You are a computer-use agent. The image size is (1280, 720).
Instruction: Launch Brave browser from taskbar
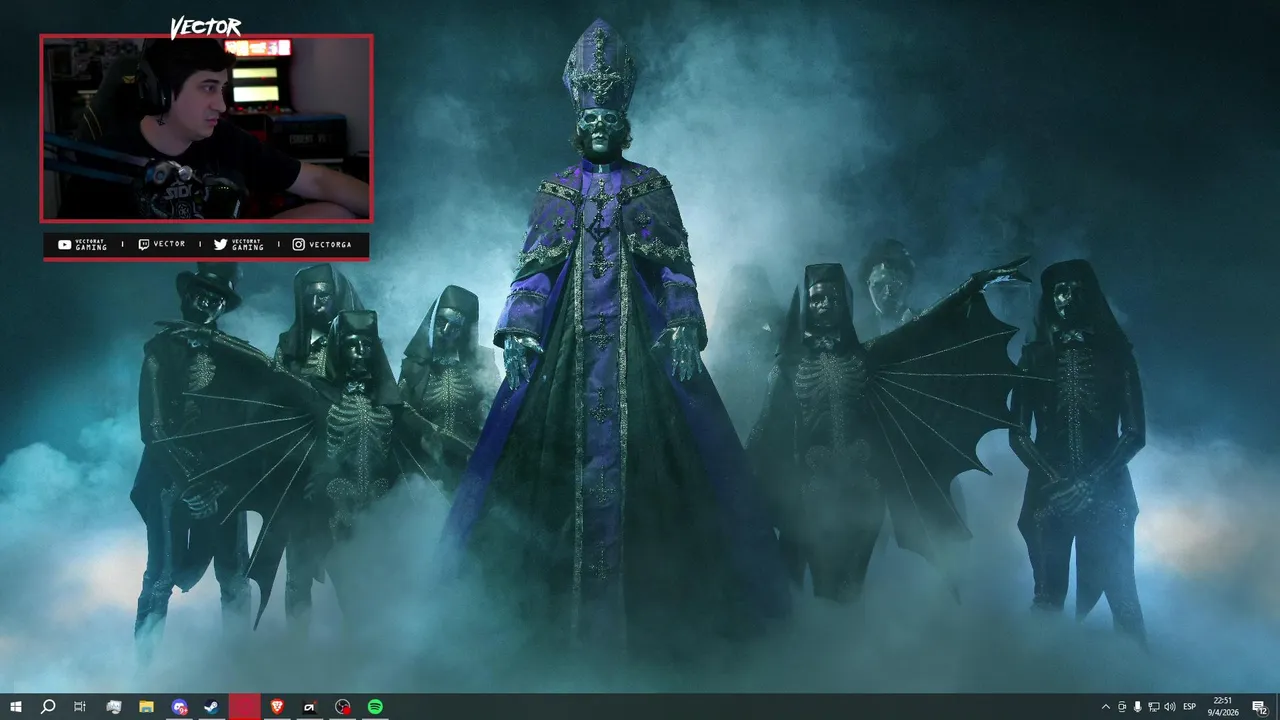coord(277,707)
